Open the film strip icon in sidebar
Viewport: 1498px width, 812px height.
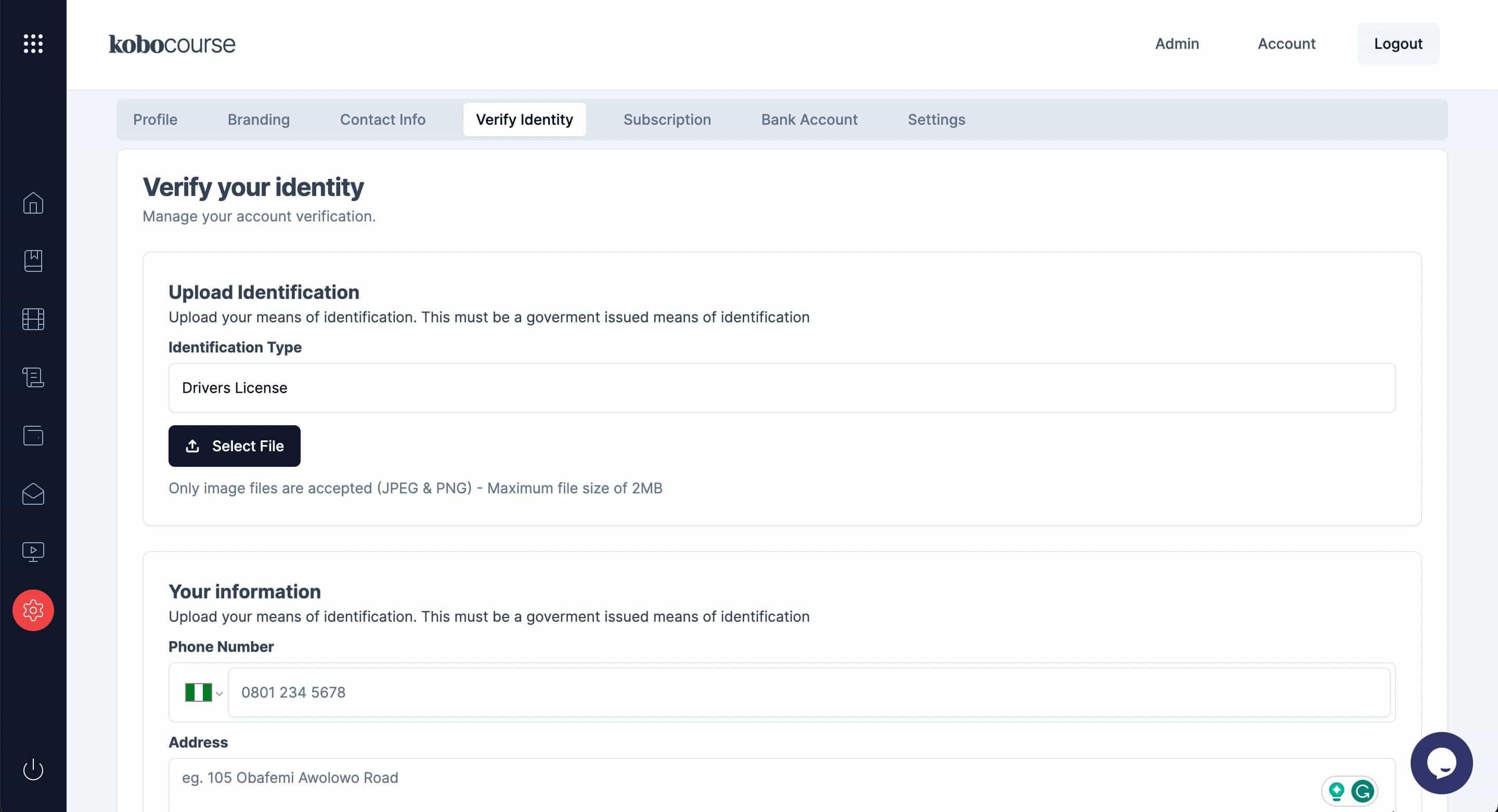(33, 319)
